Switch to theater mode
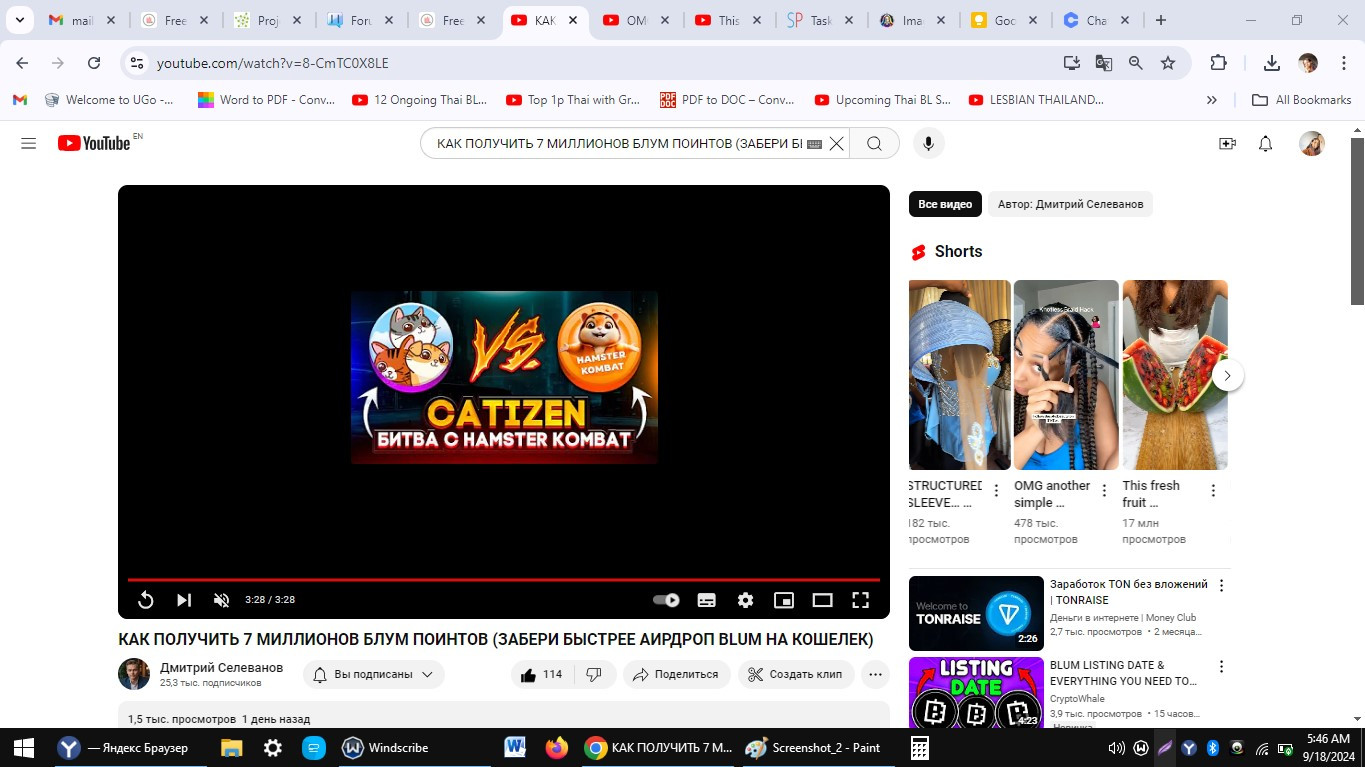The width and height of the screenshot is (1365, 767). coord(822,600)
